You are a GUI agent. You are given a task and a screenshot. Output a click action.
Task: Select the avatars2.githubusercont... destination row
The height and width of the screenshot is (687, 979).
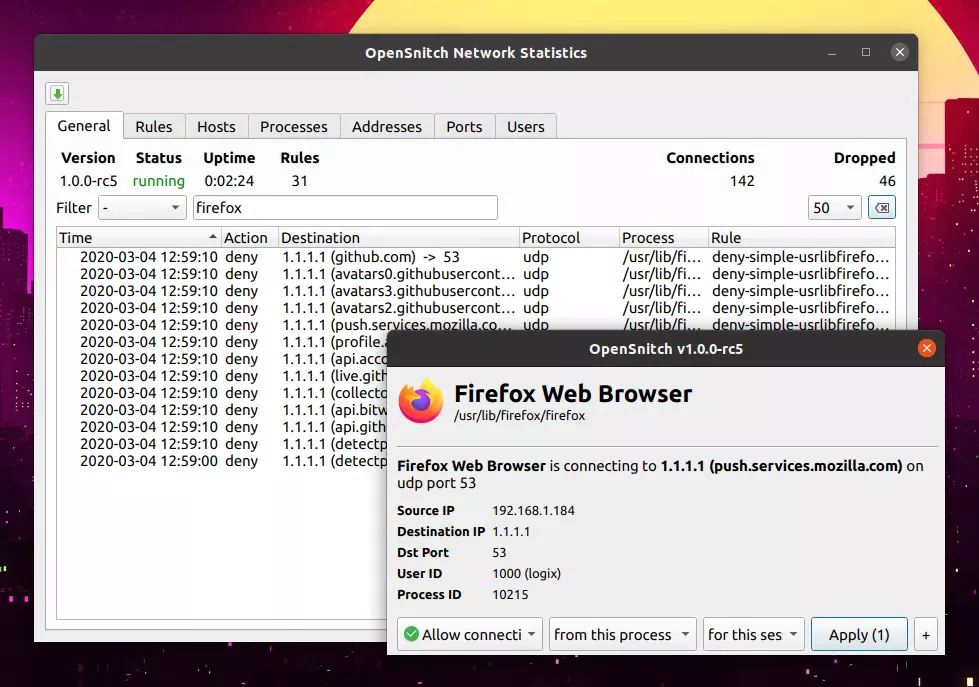click(476, 308)
